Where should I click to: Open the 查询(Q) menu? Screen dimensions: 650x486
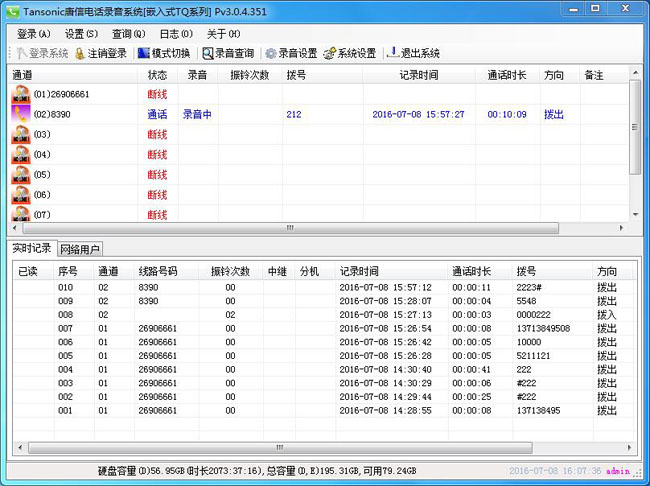point(128,33)
